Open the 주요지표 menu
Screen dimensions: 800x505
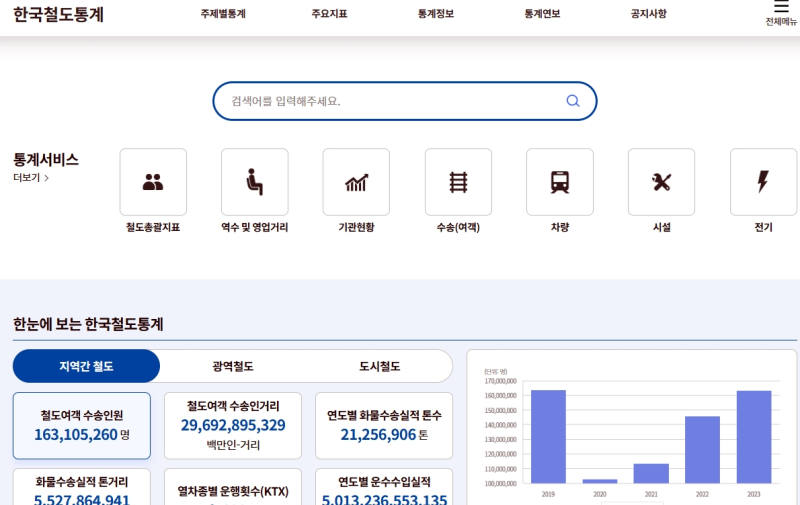[329, 14]
